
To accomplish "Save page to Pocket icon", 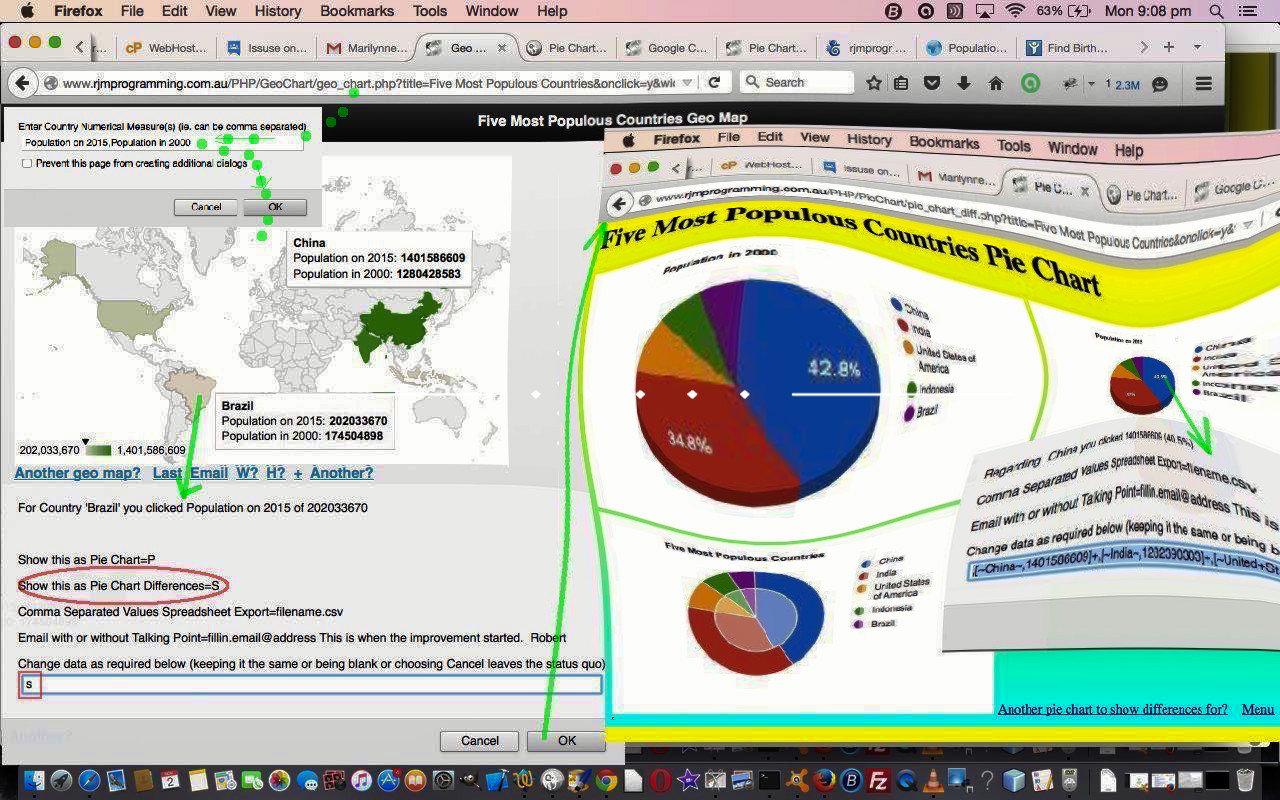I will click(x=932, y=83).
